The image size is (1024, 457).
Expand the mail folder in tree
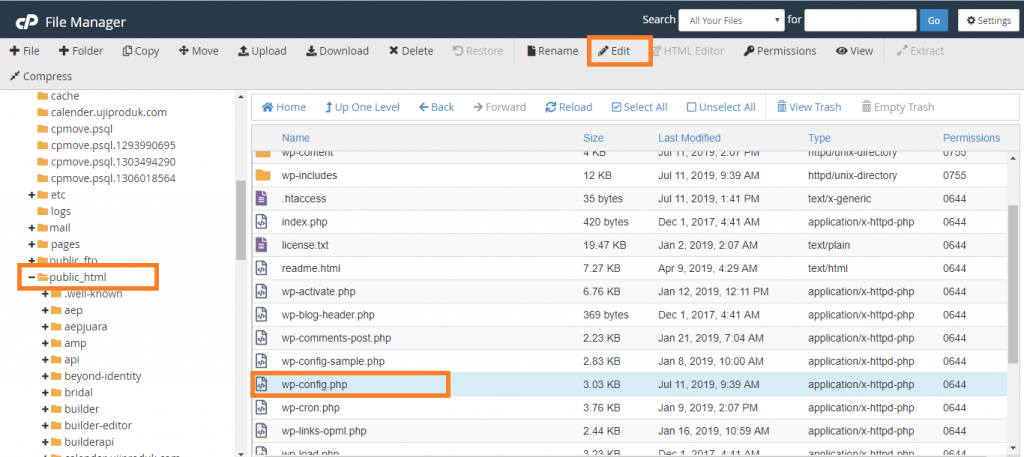[31, 228]
